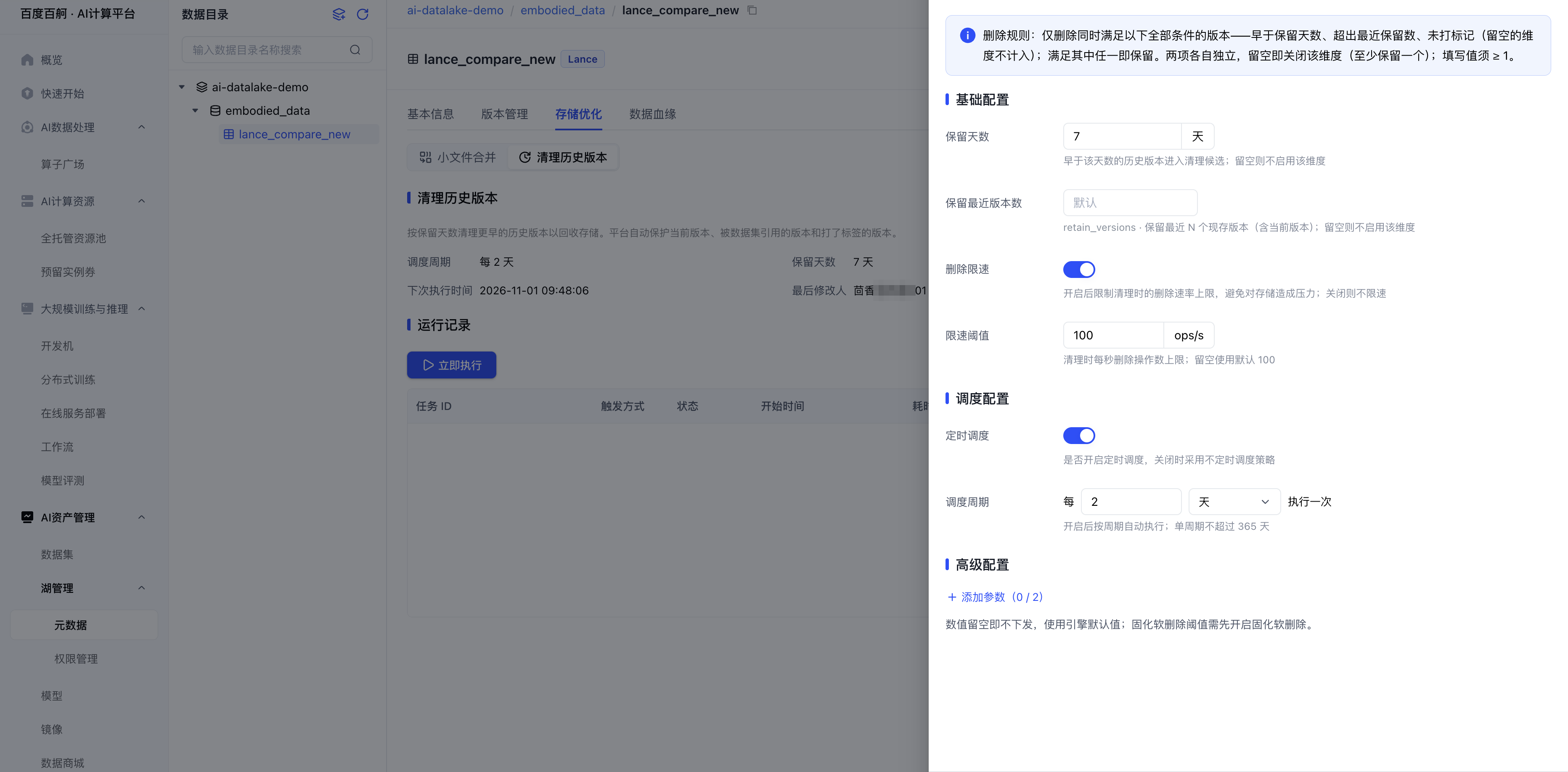The height and width of the screenshot is (772, 1568).
Task: Click the ai-datalake-demo layers icon
Action: point(201,87)
